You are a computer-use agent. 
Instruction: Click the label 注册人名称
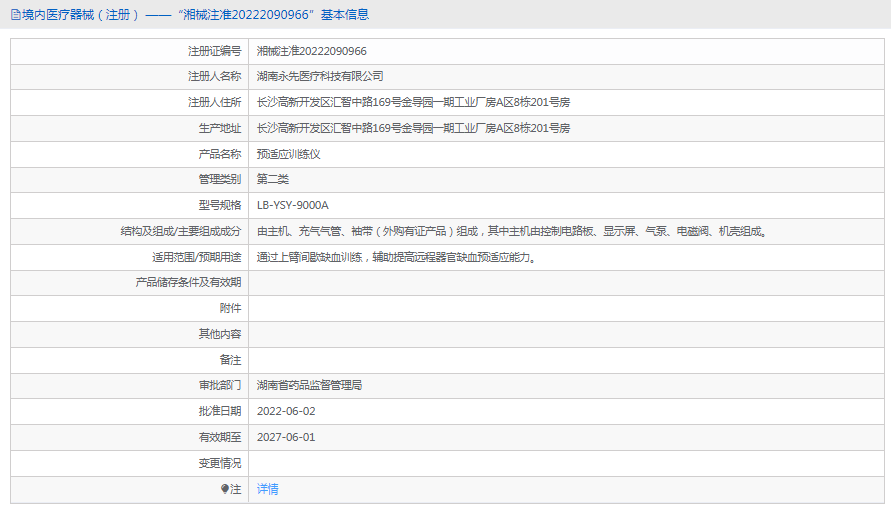point(215,76)
